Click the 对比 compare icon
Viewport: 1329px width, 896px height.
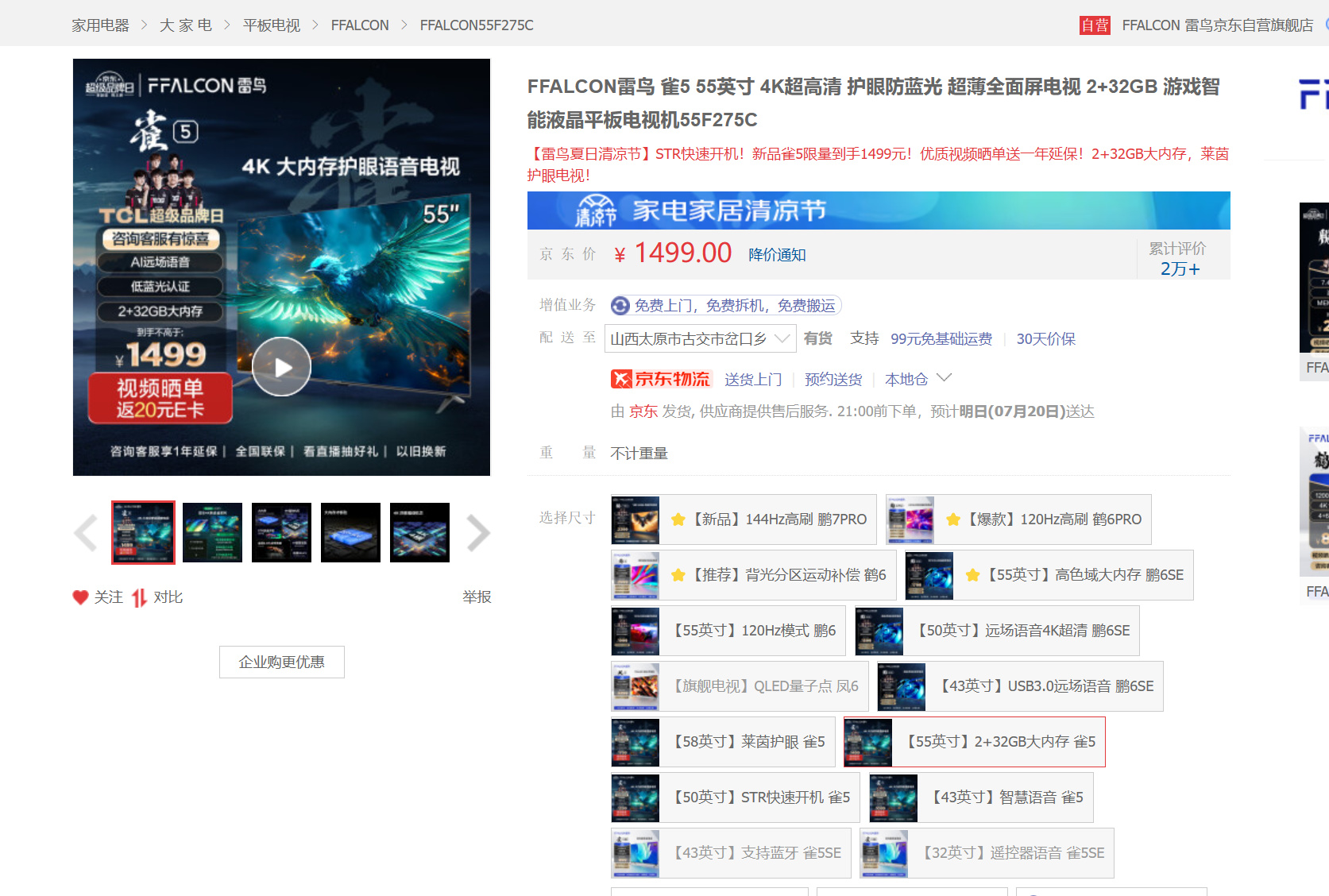140,597
